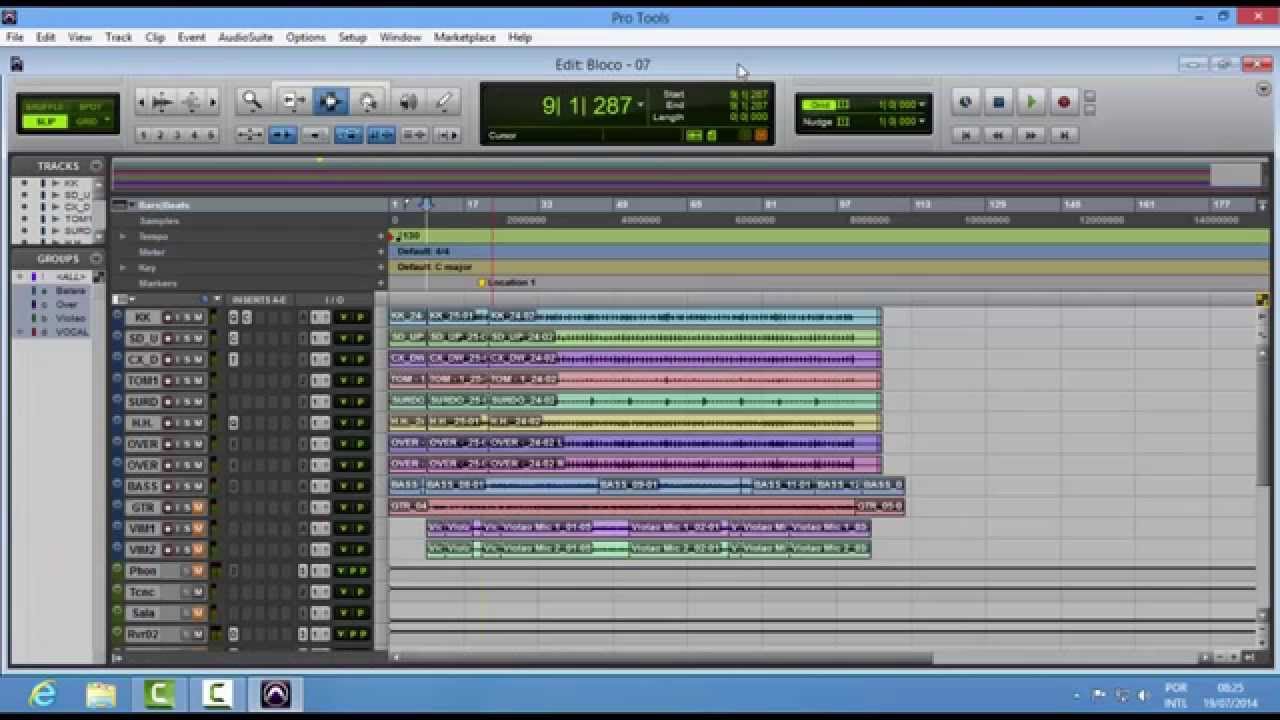
Task: Select the Pencil tool
Action: pos(444,101)
